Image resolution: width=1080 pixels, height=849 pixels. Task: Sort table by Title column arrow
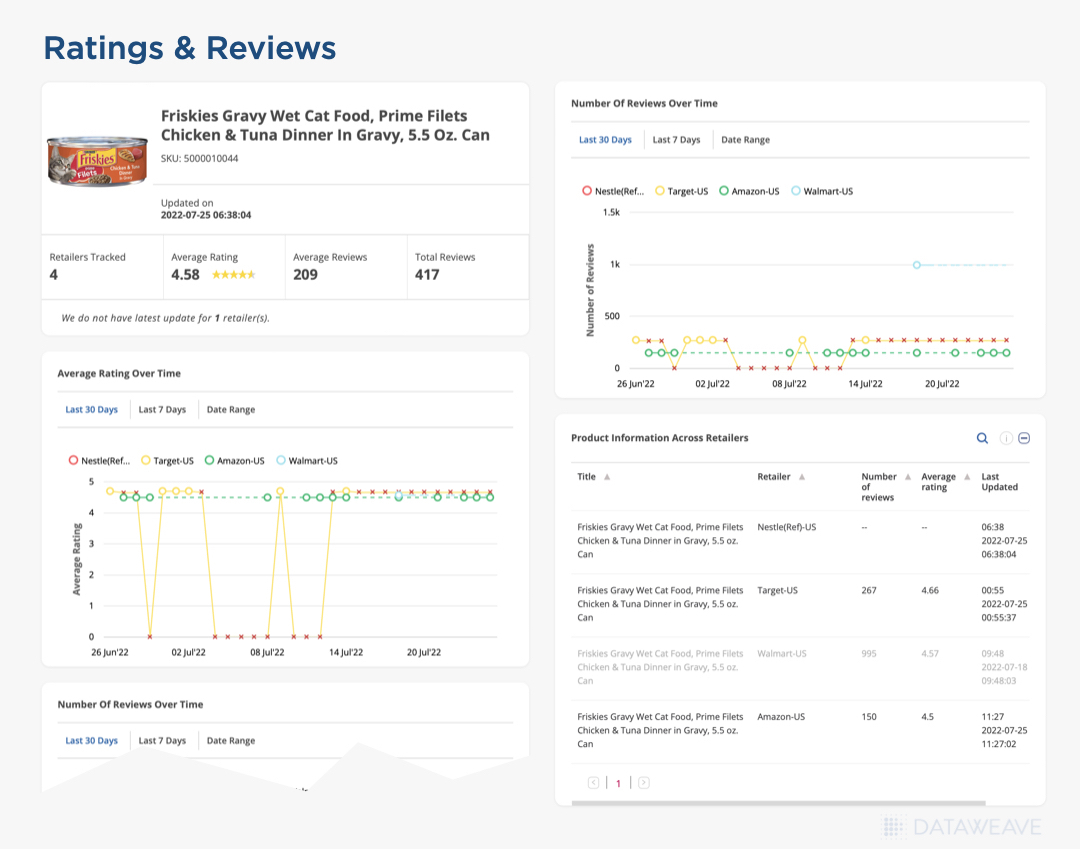pos(607,476)
